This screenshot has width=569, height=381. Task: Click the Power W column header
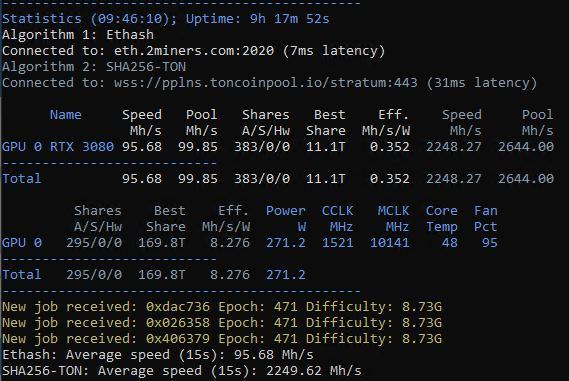286,218
